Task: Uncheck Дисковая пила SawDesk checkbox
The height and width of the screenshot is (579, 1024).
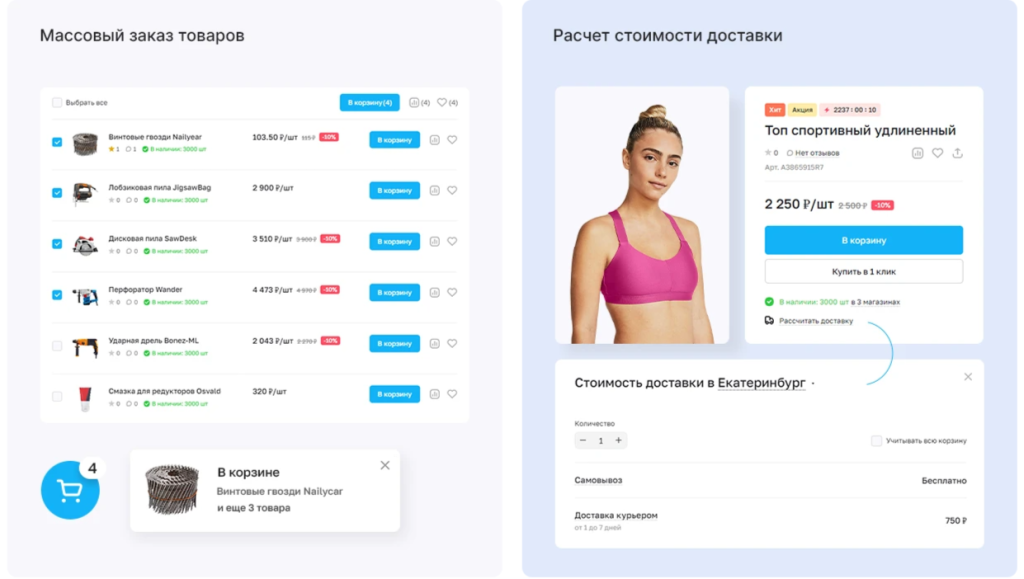Action: (x=57, y=243)
